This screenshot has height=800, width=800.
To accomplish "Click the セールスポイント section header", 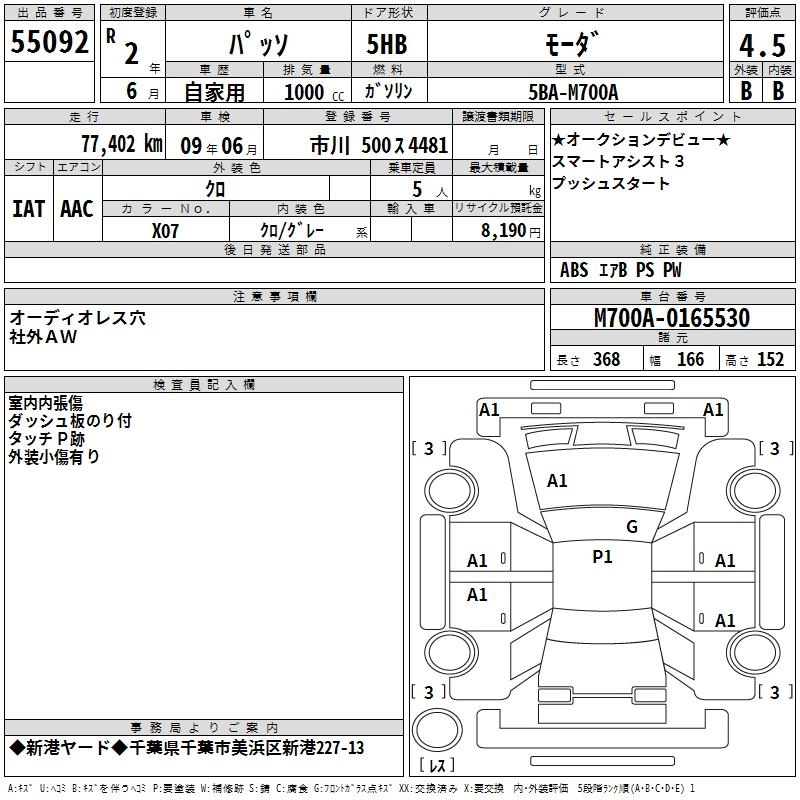I will (x=672, y=116).
